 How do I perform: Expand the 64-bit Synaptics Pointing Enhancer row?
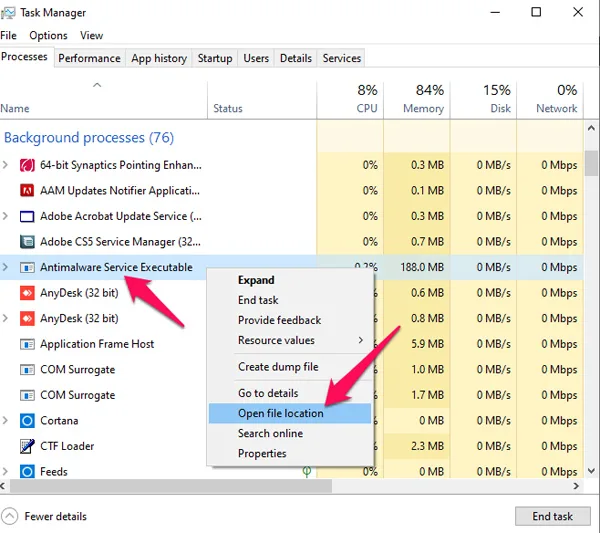coord(5,165)
